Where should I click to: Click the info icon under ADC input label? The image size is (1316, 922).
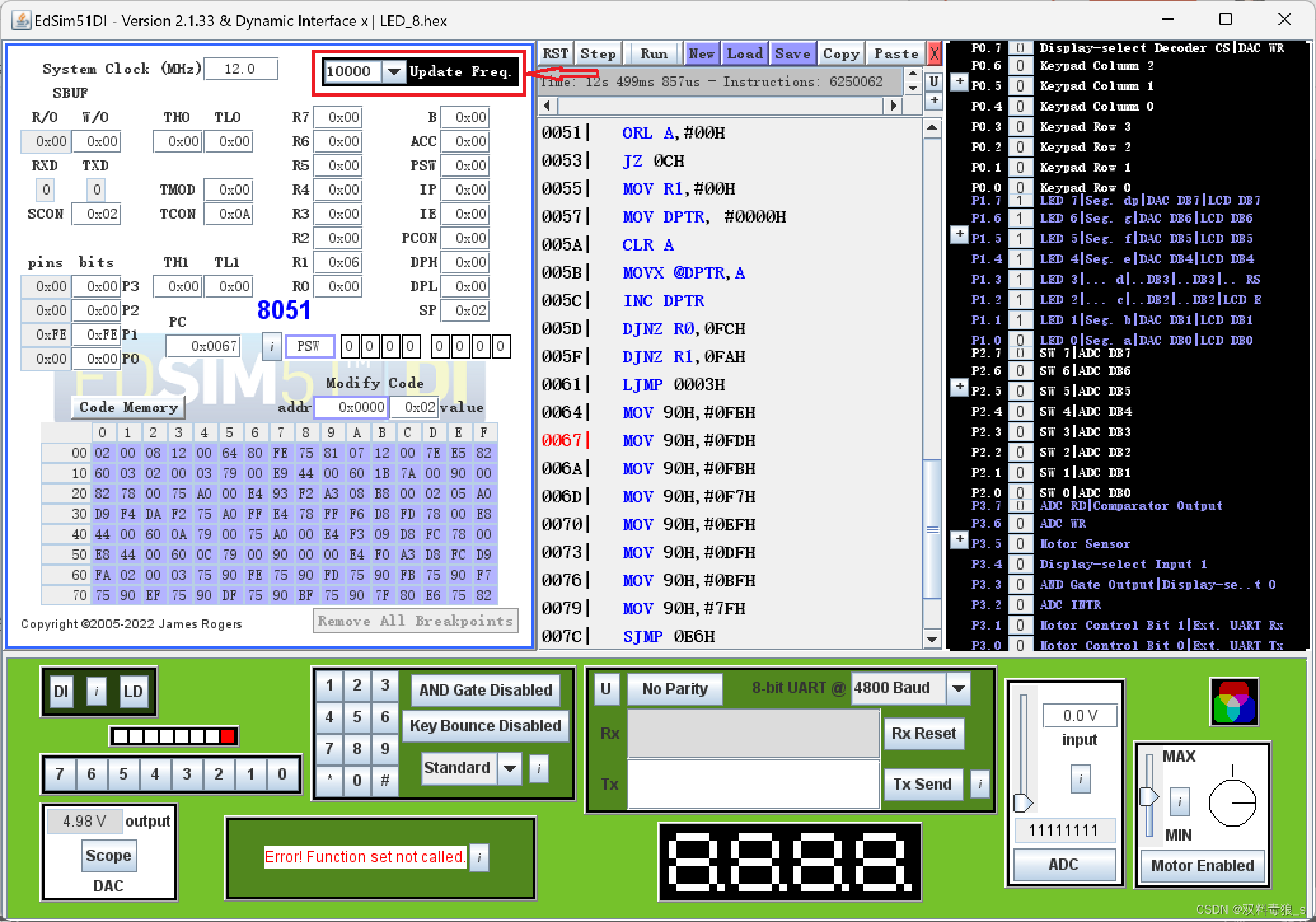pyautogui.click(x=1080, y=779)
